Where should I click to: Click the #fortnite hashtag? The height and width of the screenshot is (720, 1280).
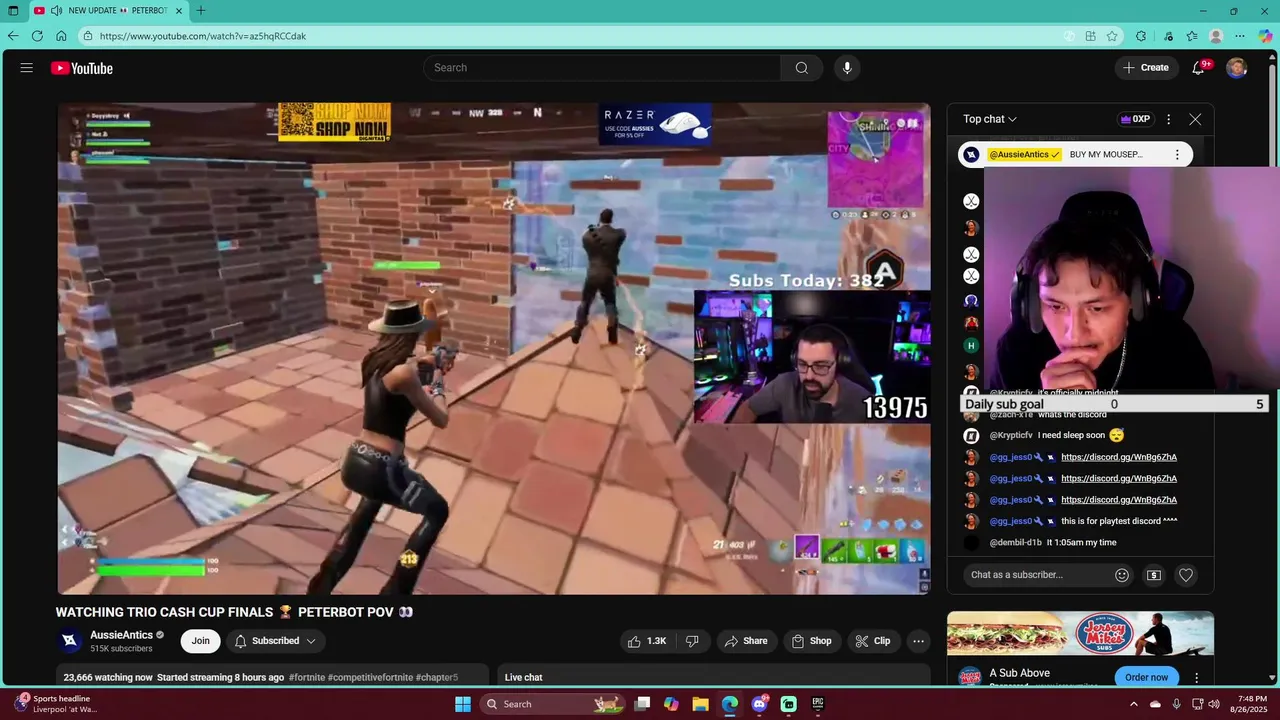307,677
